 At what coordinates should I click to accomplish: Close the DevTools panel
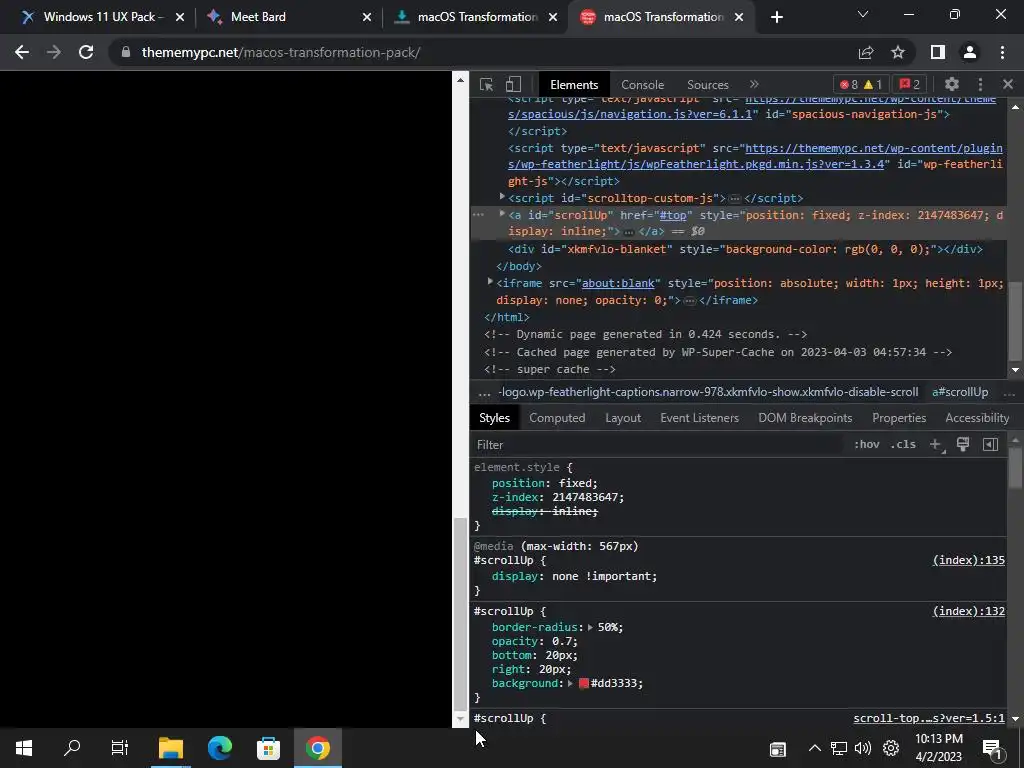point(1008,84)
